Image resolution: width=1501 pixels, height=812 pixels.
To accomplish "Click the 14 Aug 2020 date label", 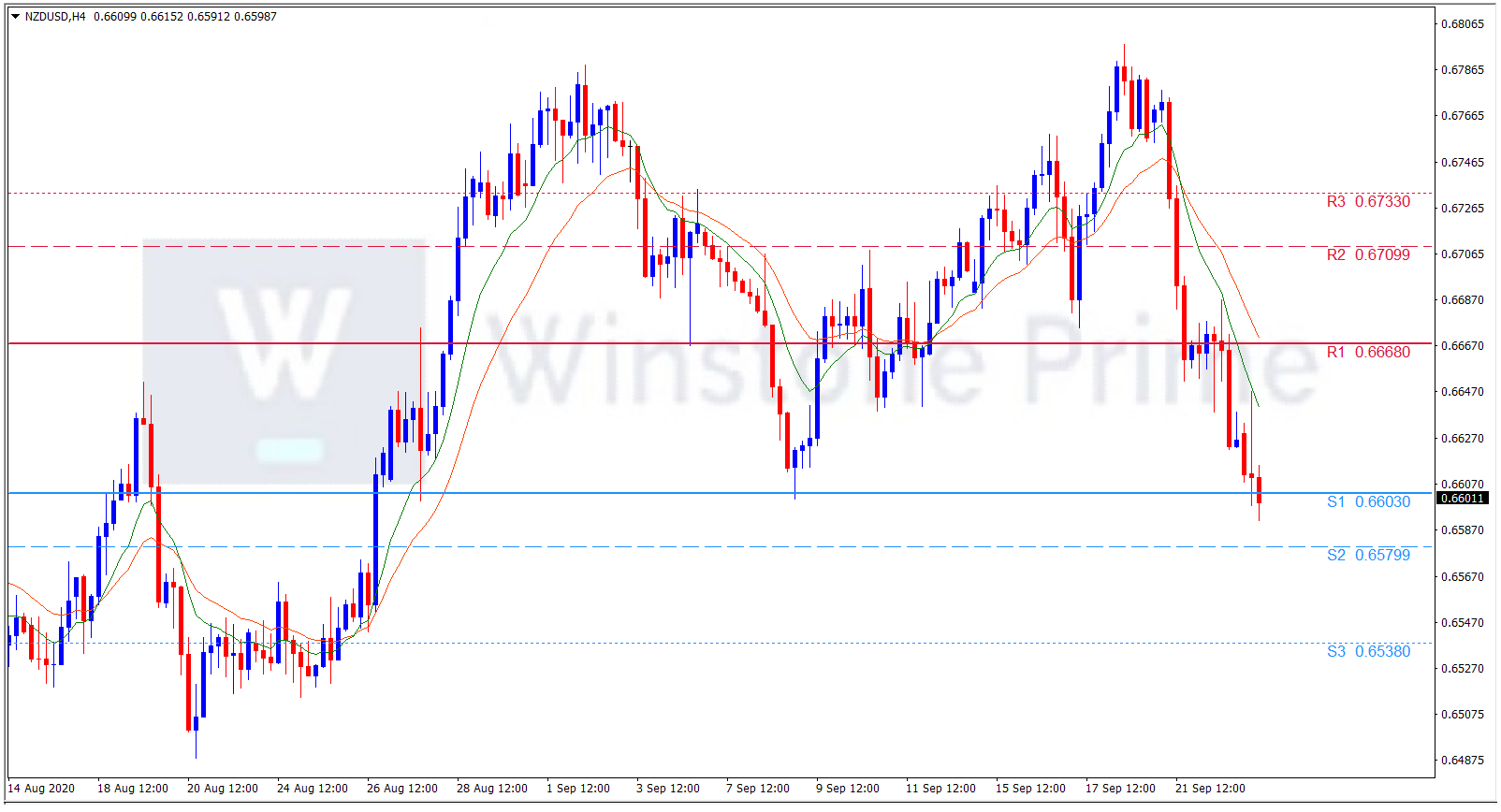I will (x=41, y=789).
